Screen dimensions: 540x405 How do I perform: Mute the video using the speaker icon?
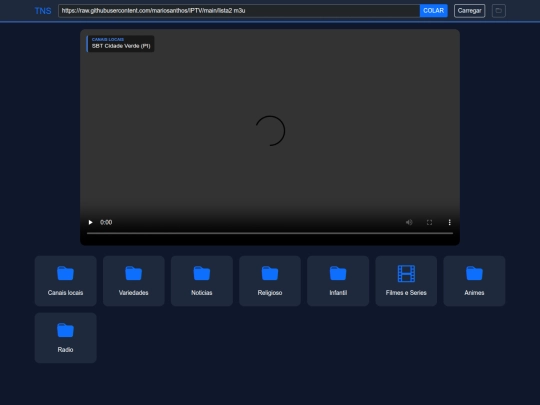coord(409,222)
